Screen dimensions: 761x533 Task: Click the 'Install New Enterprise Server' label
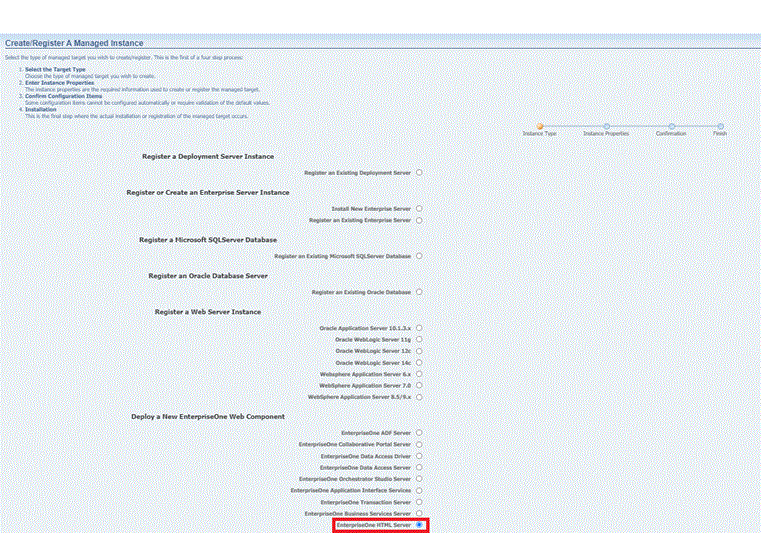[x=371, y=209]
